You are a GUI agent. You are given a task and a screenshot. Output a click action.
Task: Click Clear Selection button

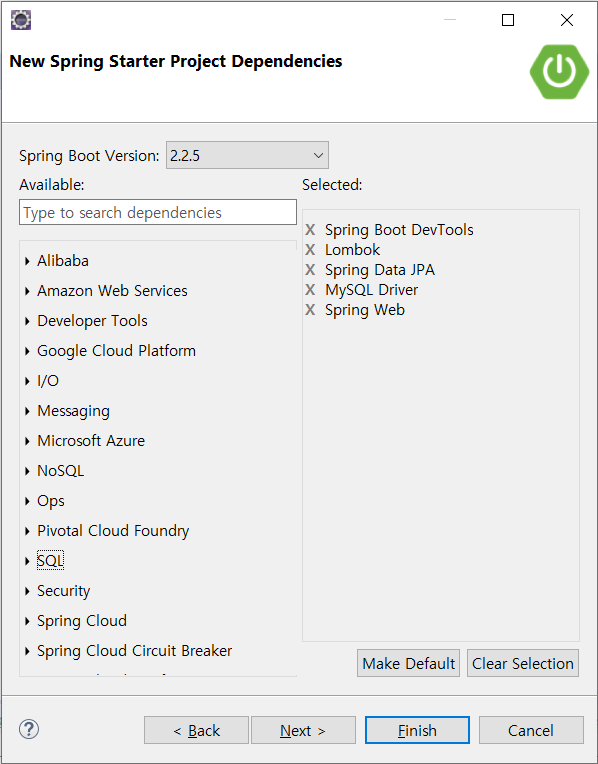(523, 663)
